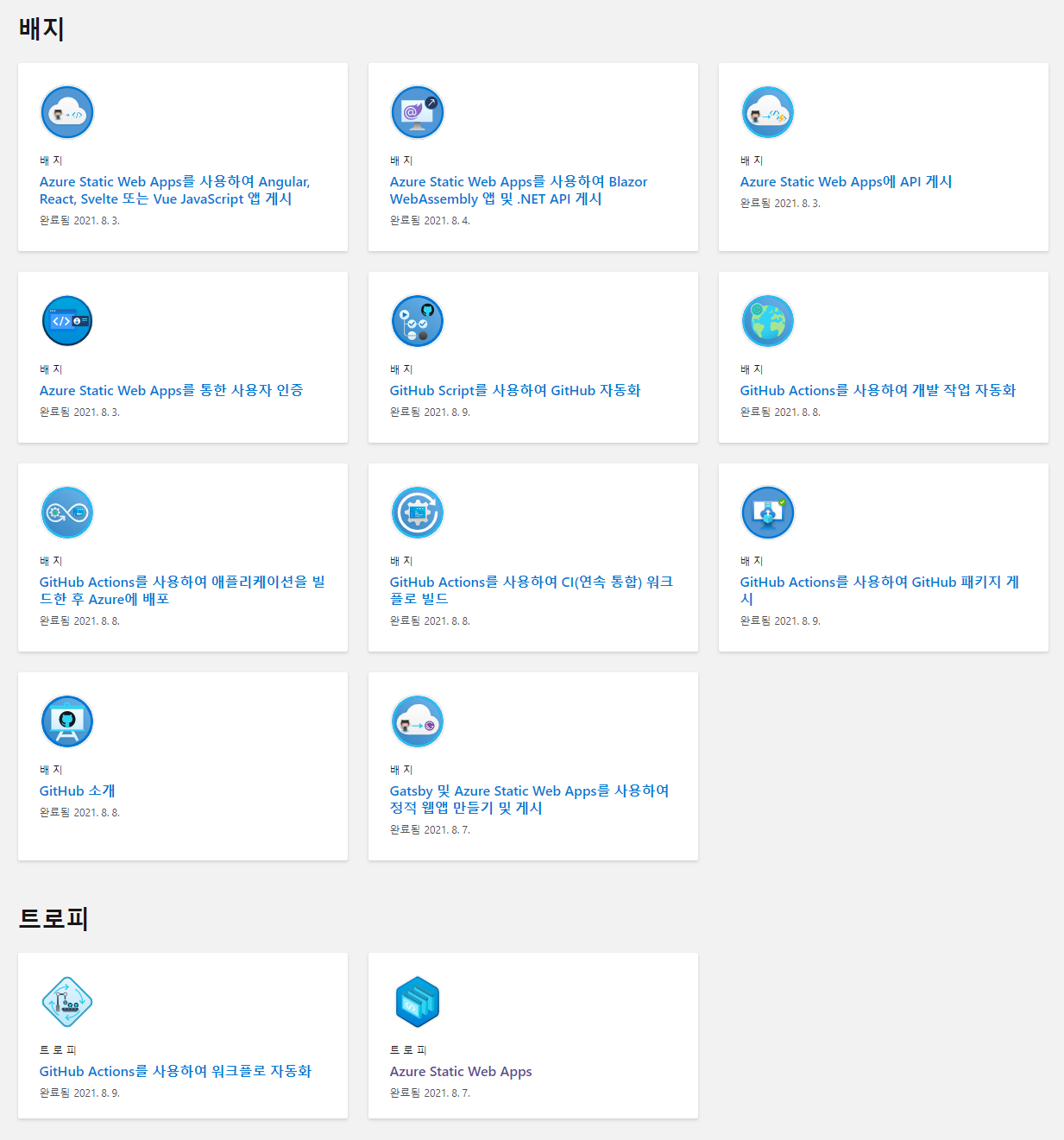Viewport: 1064px width, 1140px height.
Task: Click 완료됨 2021. 8. 7. date on Gatsby card
Action: coord(430,829)
